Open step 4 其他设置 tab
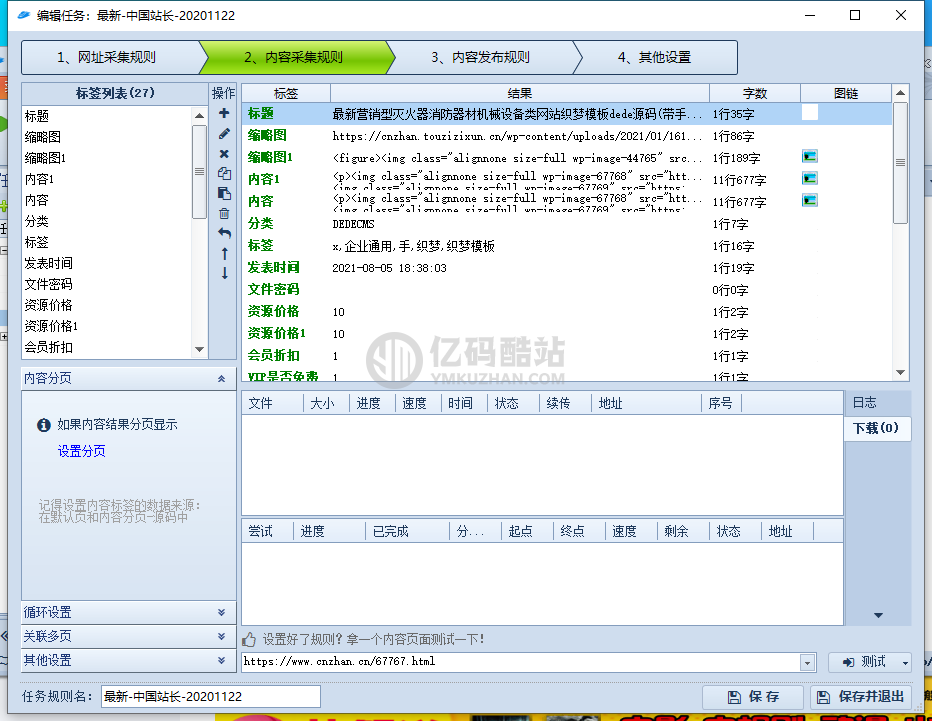The image size is (932, 721). point(654,57)
